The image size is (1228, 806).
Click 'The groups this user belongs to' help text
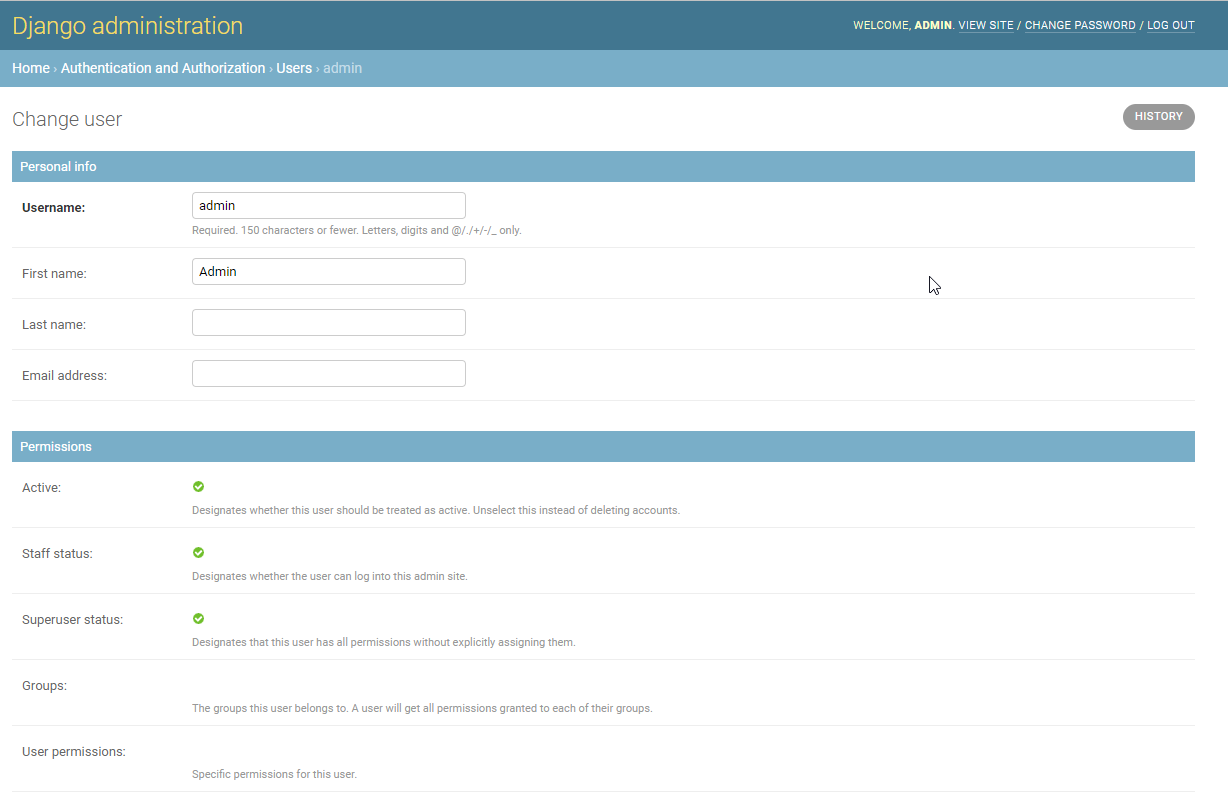tap(422, 708)
